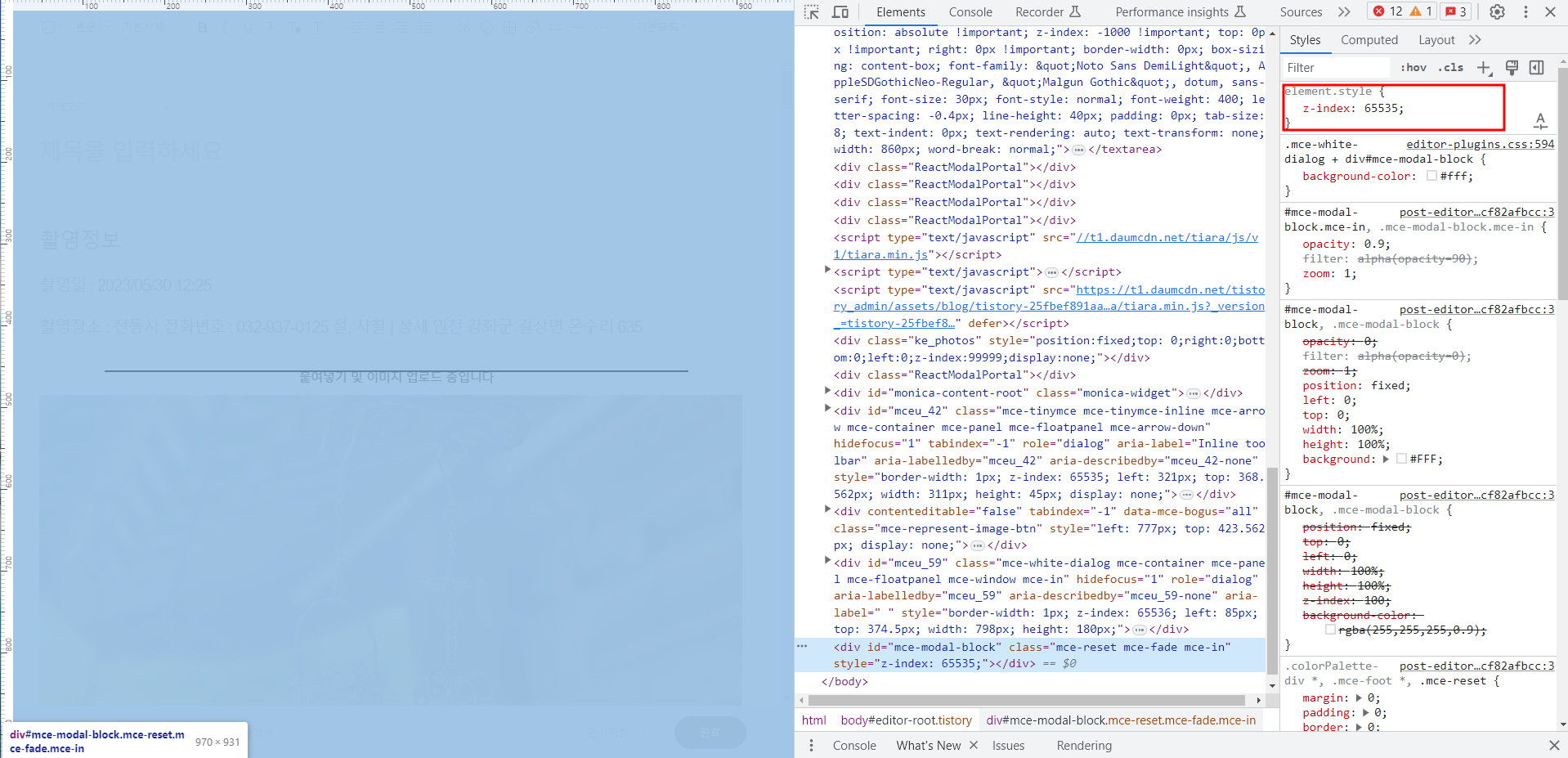Select the body#editor-root.tistory breadcrumb
The height and width of the screenshot is (758, 1568).
[906, 720]
